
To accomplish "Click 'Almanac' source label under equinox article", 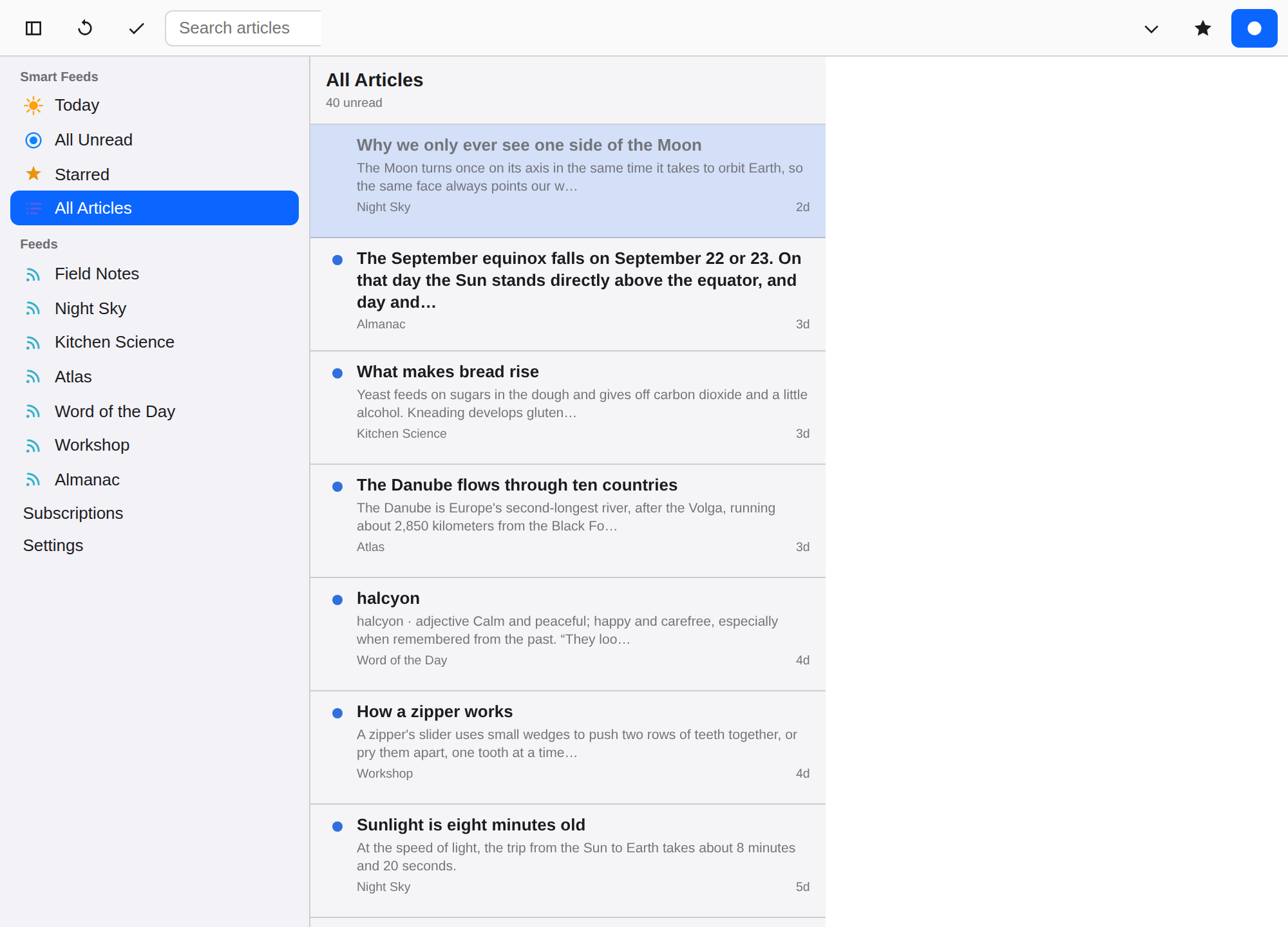I will tap(381, 324).
